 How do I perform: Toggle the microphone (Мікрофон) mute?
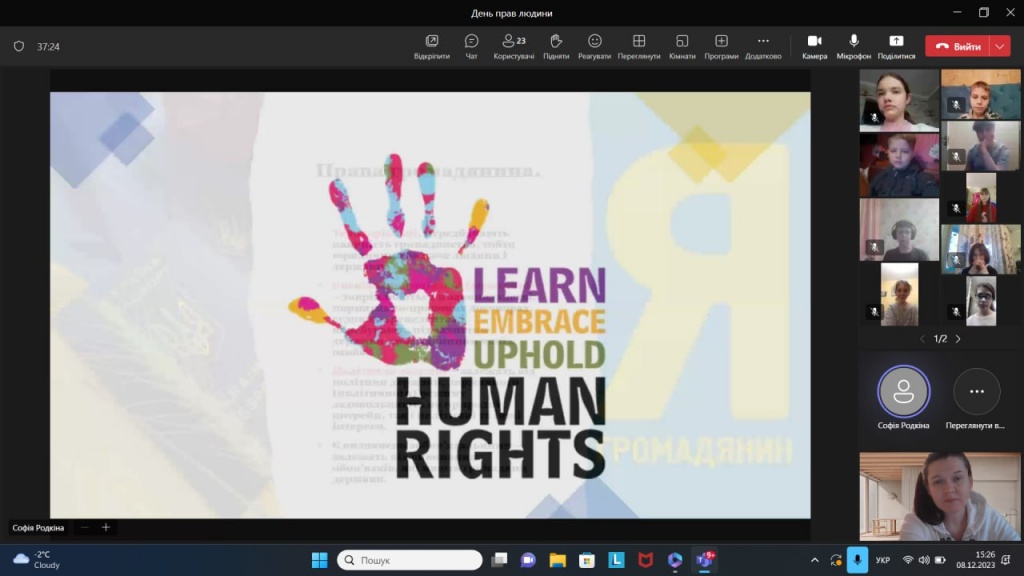pos(853,46)
